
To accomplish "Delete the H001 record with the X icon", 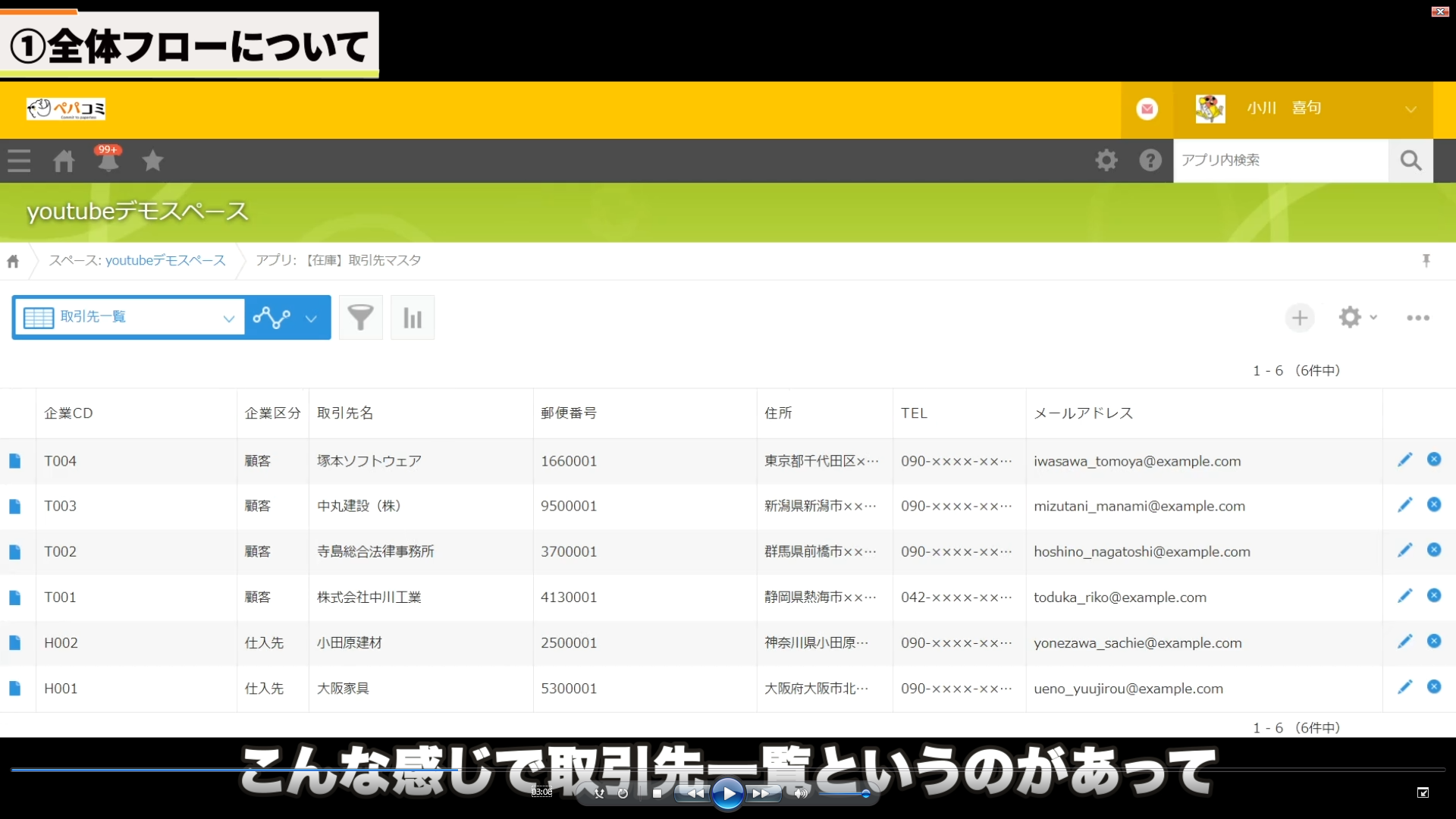I will pos(1434,687).
